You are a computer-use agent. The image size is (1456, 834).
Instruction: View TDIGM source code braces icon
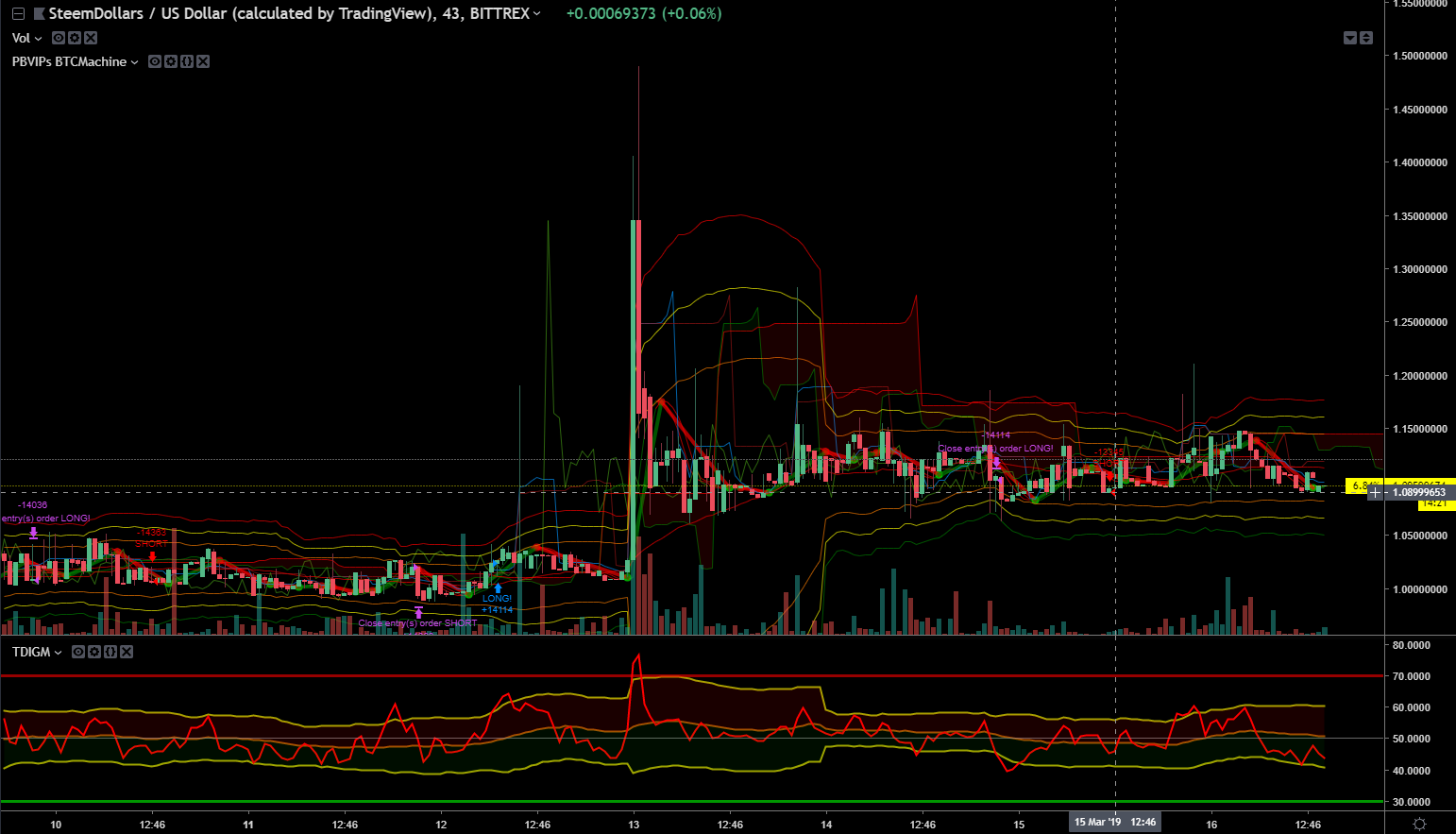110,652
